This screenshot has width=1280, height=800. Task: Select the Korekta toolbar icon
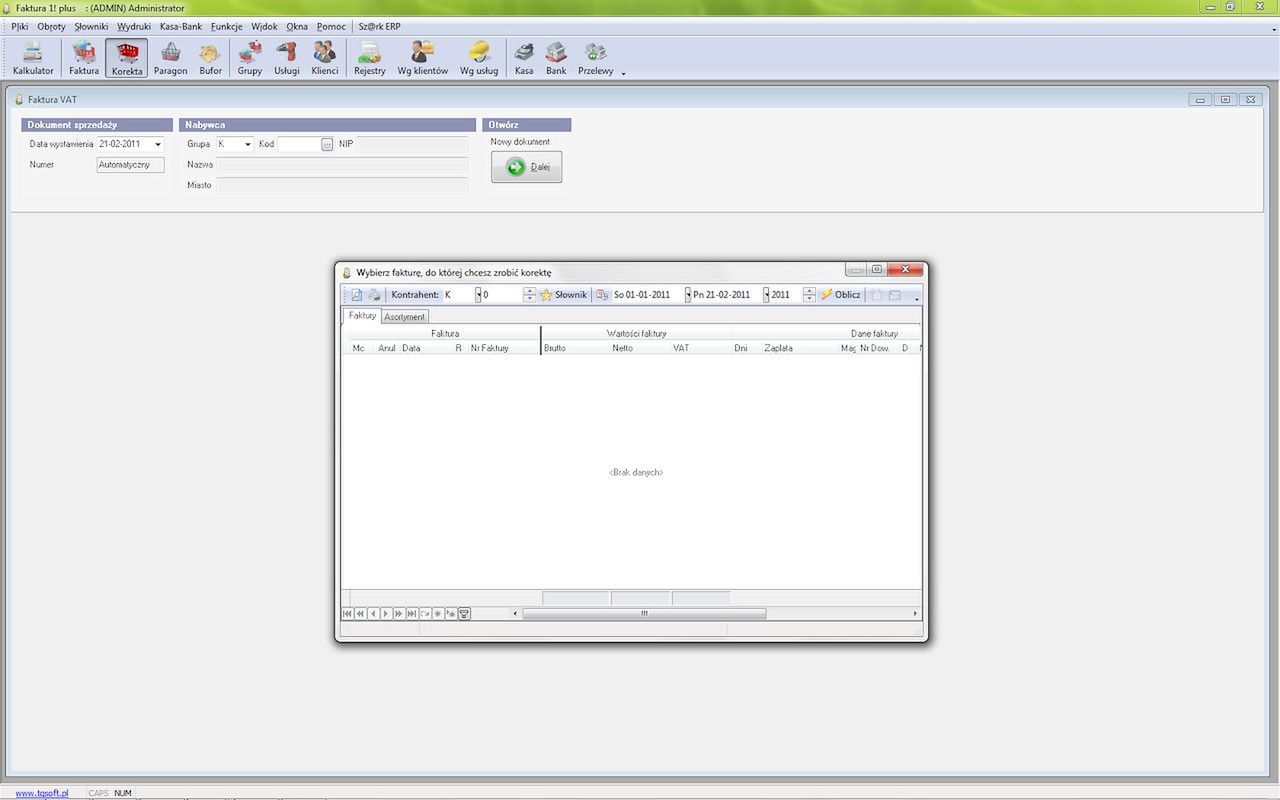pos(127,59)
